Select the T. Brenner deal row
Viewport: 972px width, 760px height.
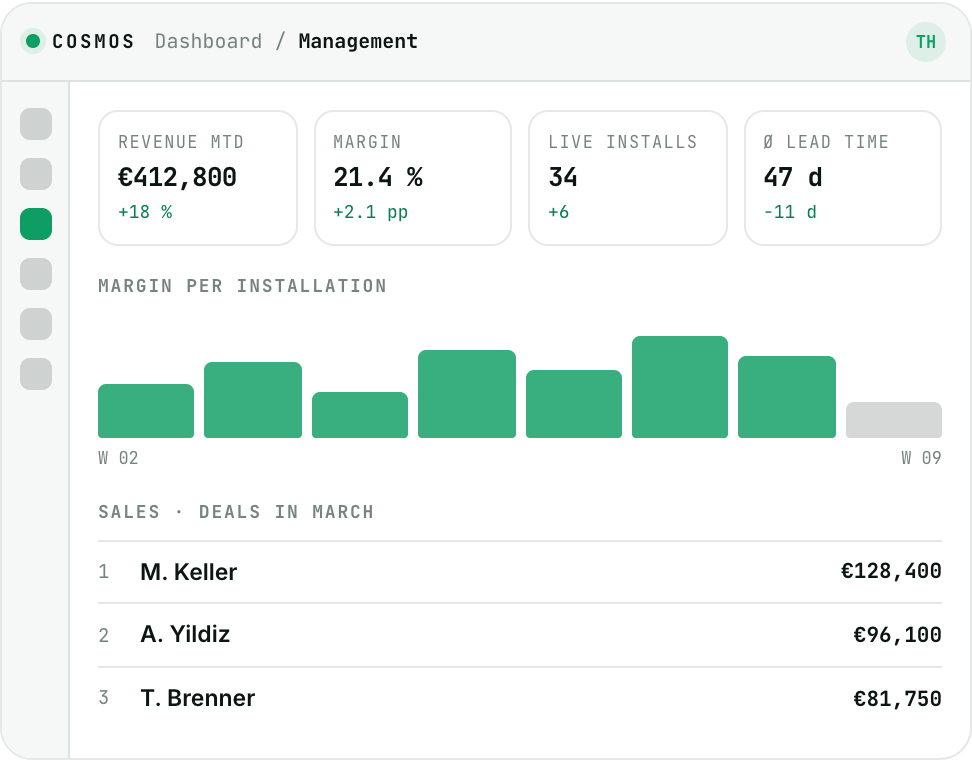pyautogui.click(x=519, y=699)
